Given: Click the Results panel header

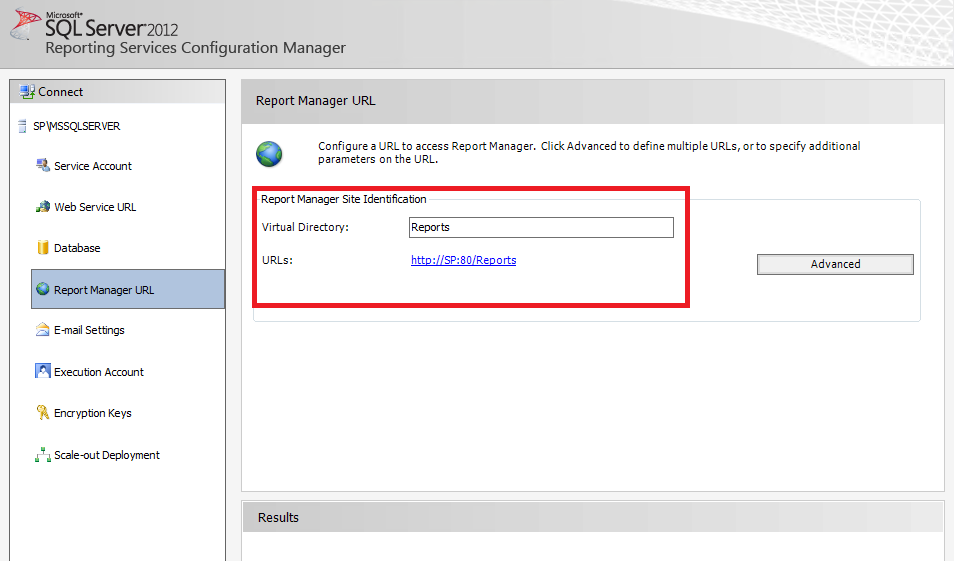Looking at the screenshot, I should pyautogui.click(x=593, y=517).
